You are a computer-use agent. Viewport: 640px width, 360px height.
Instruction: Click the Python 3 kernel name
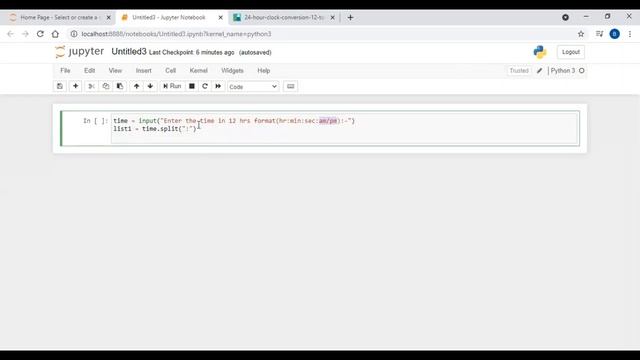562,71
